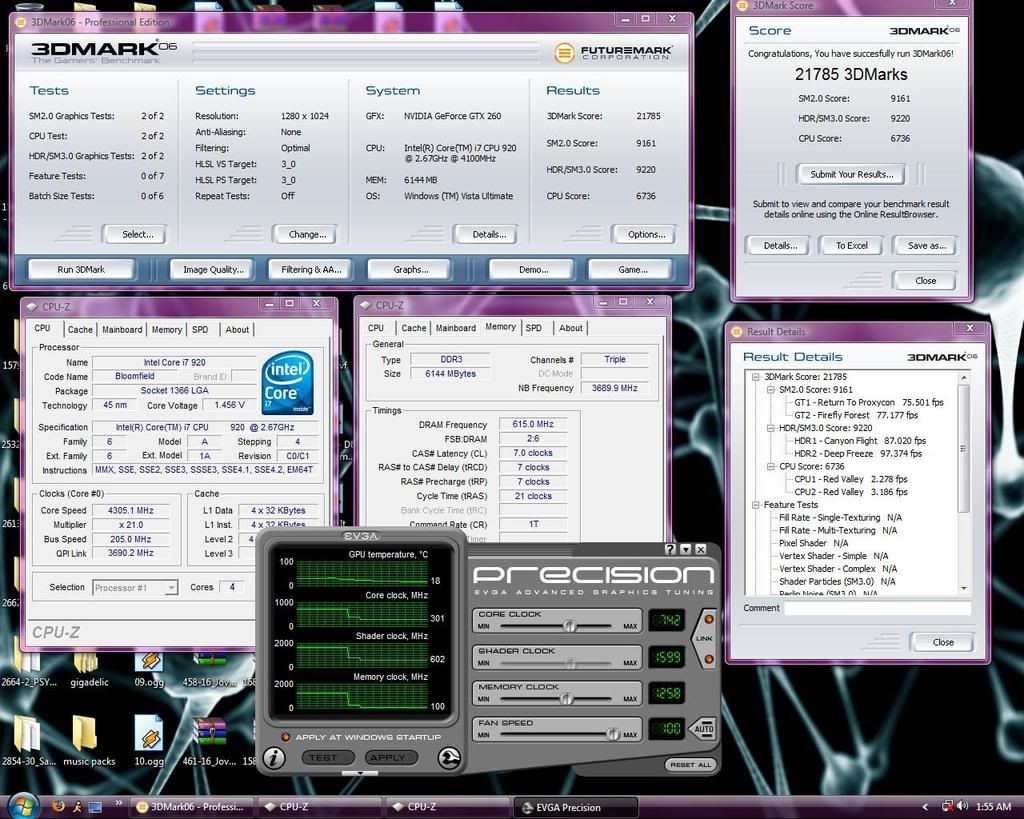Image resolution: width=1024 pixels, height=819 pixels.
Task: Click the Futuremark logo in 3DMark06
Action: click(612, 53)
